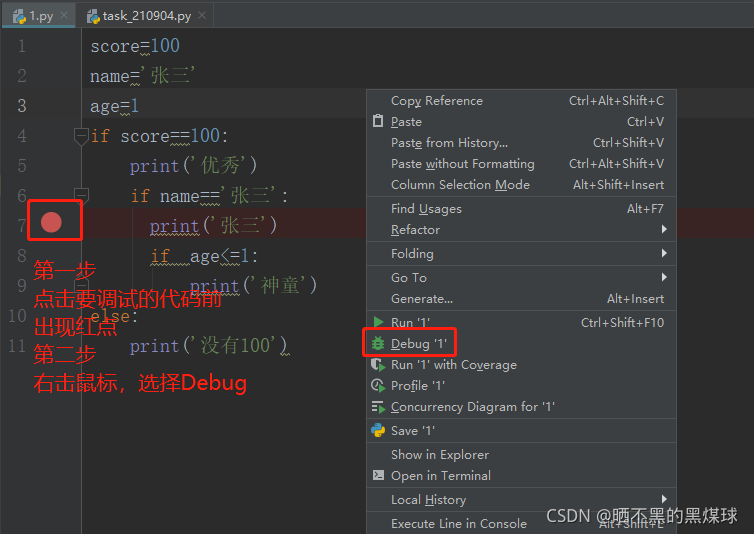The width and height of the screenshot is (754, 534).
Task: Expand the Go To submenu arrow
Action: click(664, 277)
